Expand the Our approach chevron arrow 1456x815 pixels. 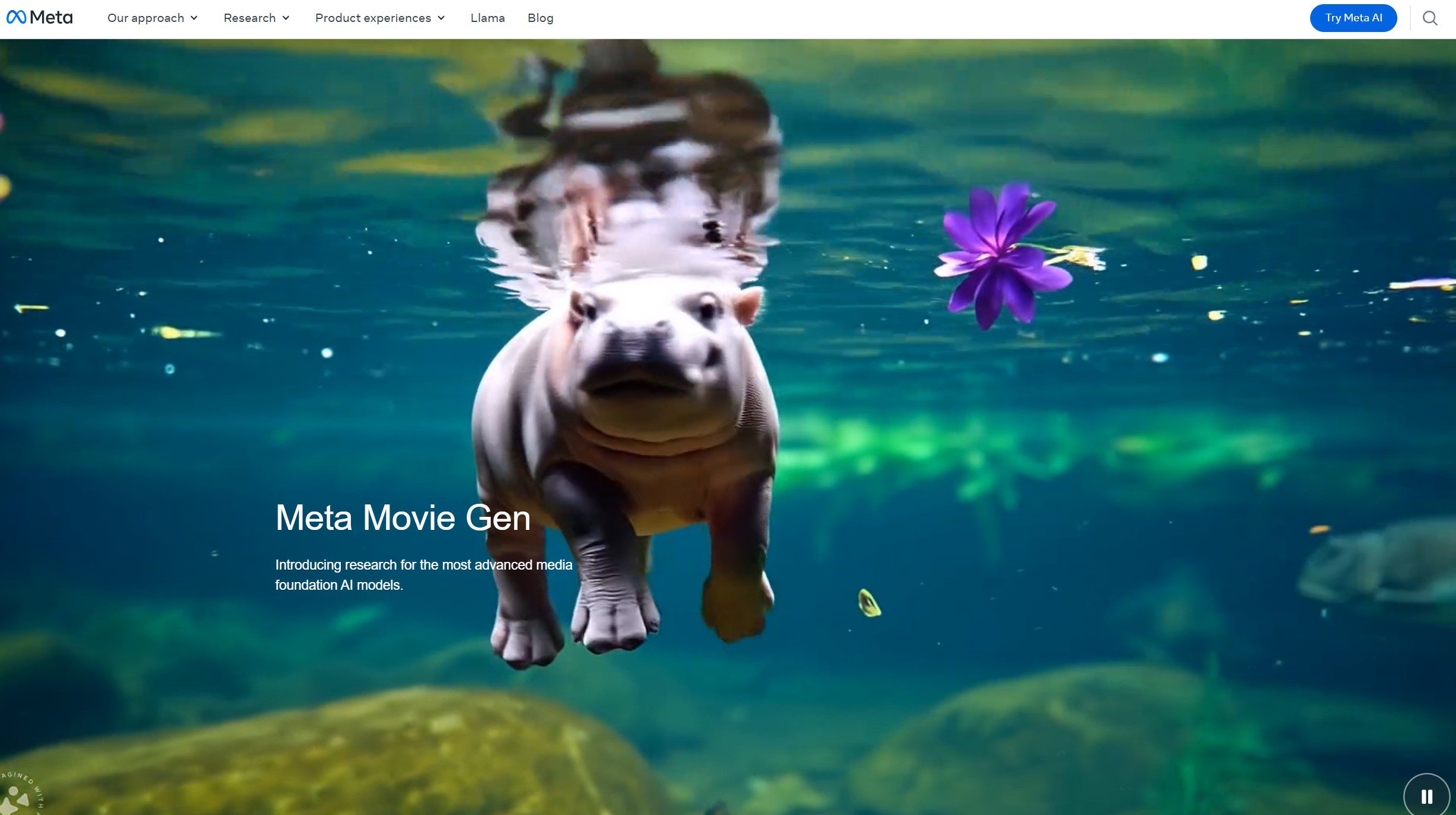194,18
